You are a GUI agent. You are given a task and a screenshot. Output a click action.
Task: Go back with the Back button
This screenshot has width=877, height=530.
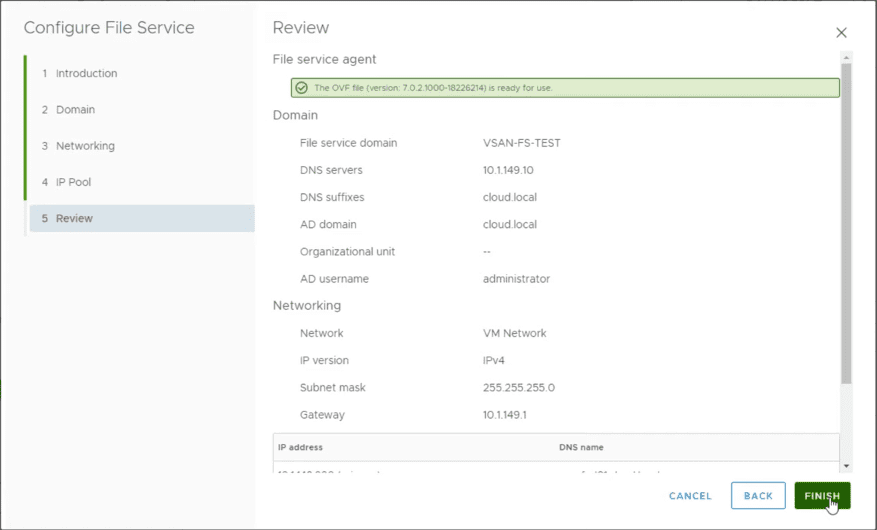[758, 495]
